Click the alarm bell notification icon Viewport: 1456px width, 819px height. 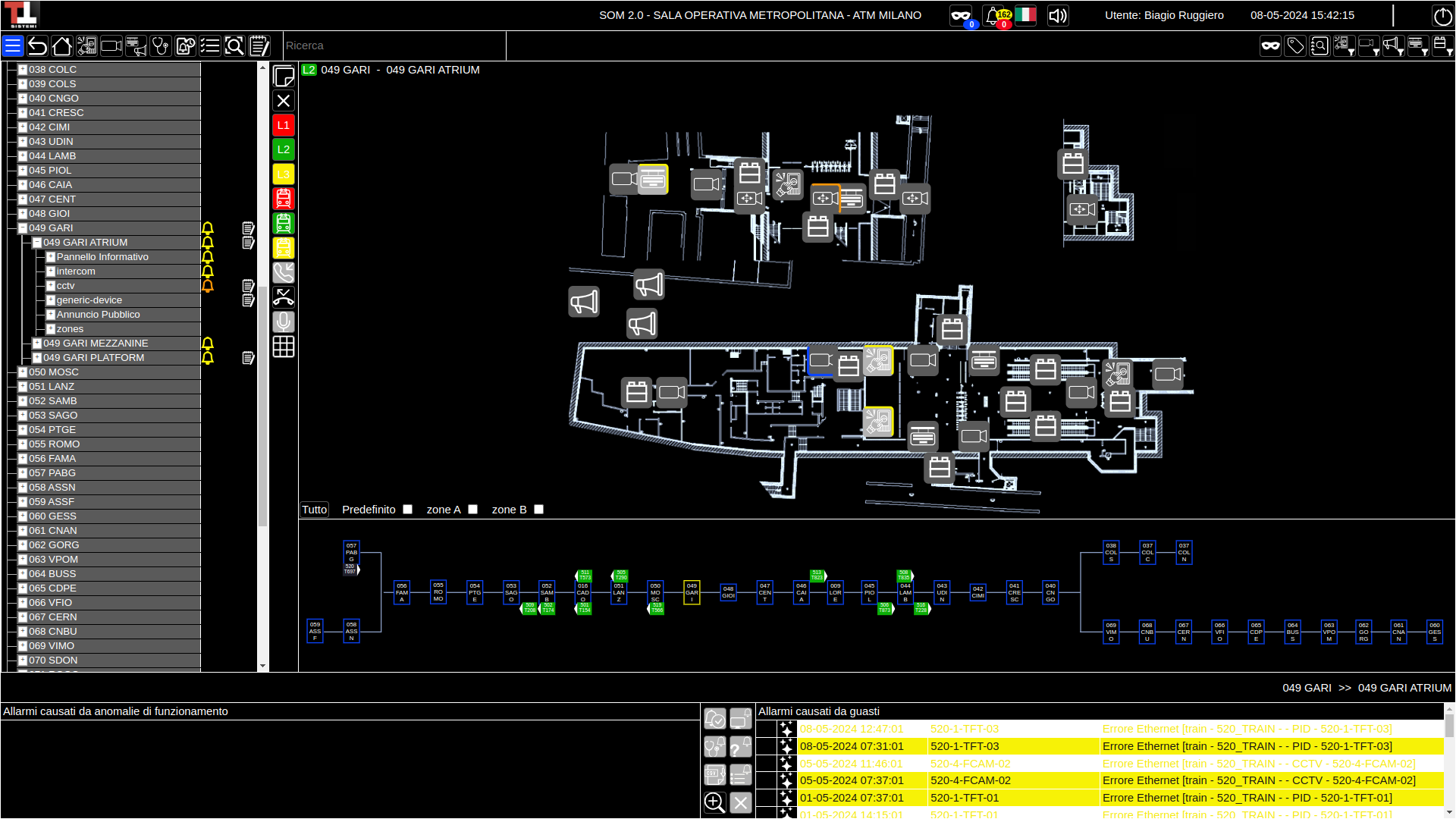click(993, 16)
